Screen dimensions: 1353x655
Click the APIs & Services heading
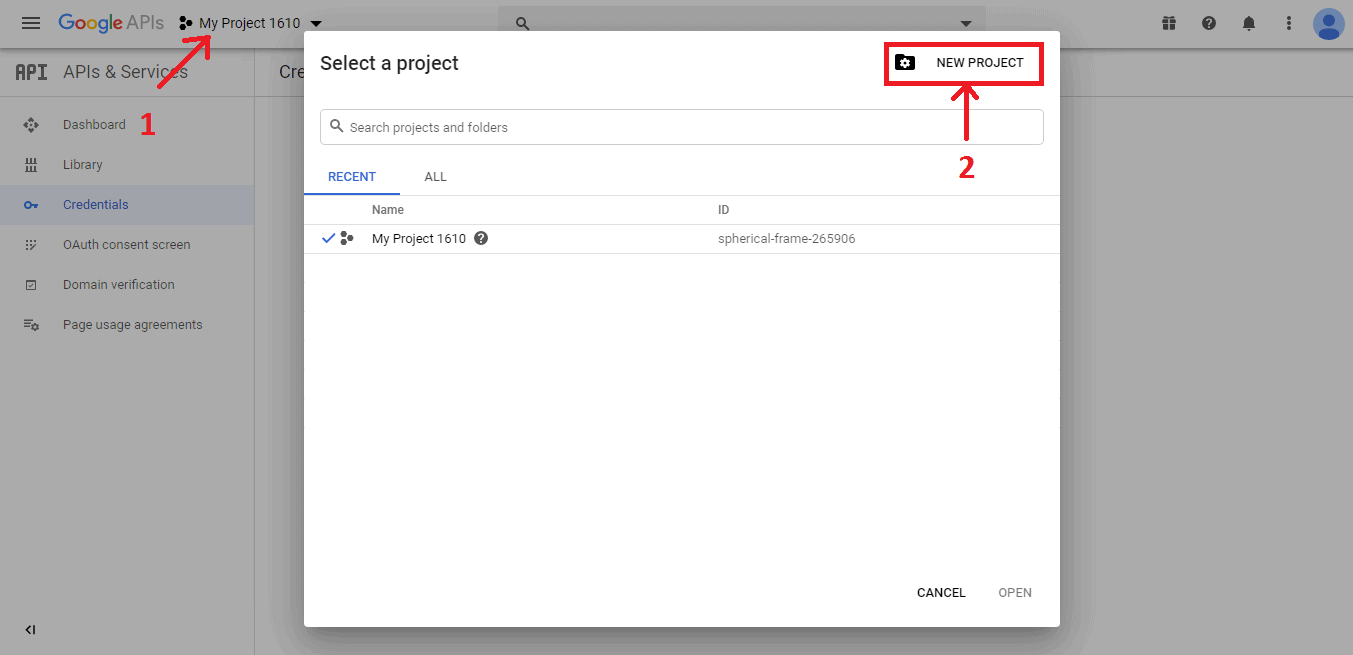click(125, 72)
